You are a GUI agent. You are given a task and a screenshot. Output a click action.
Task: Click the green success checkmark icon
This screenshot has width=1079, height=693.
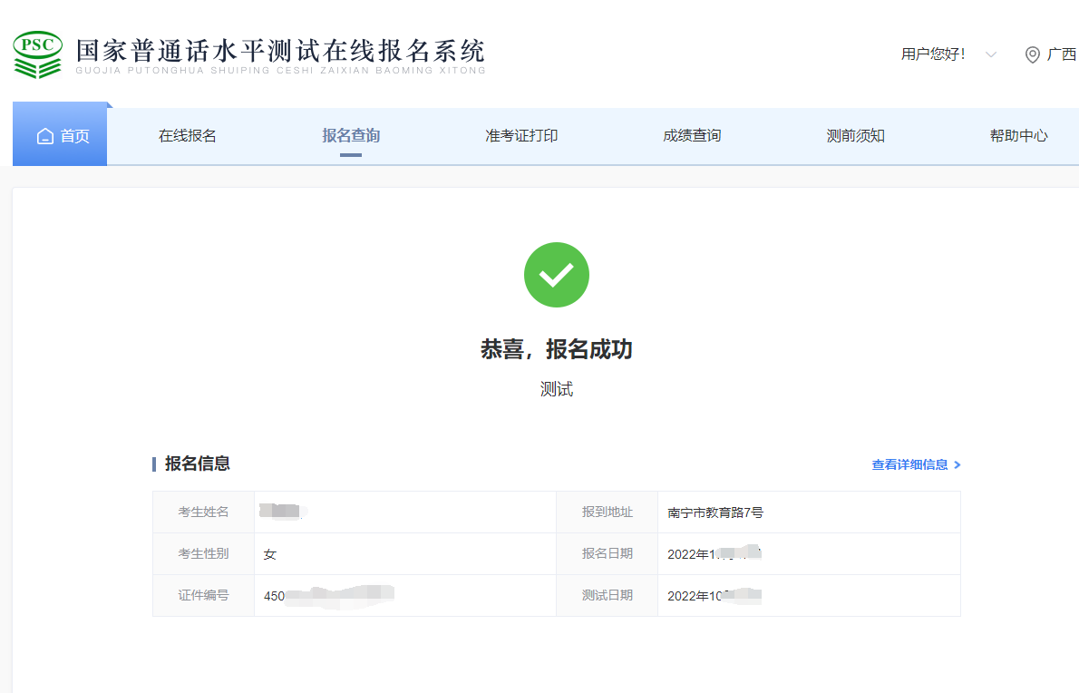point(556,275)
